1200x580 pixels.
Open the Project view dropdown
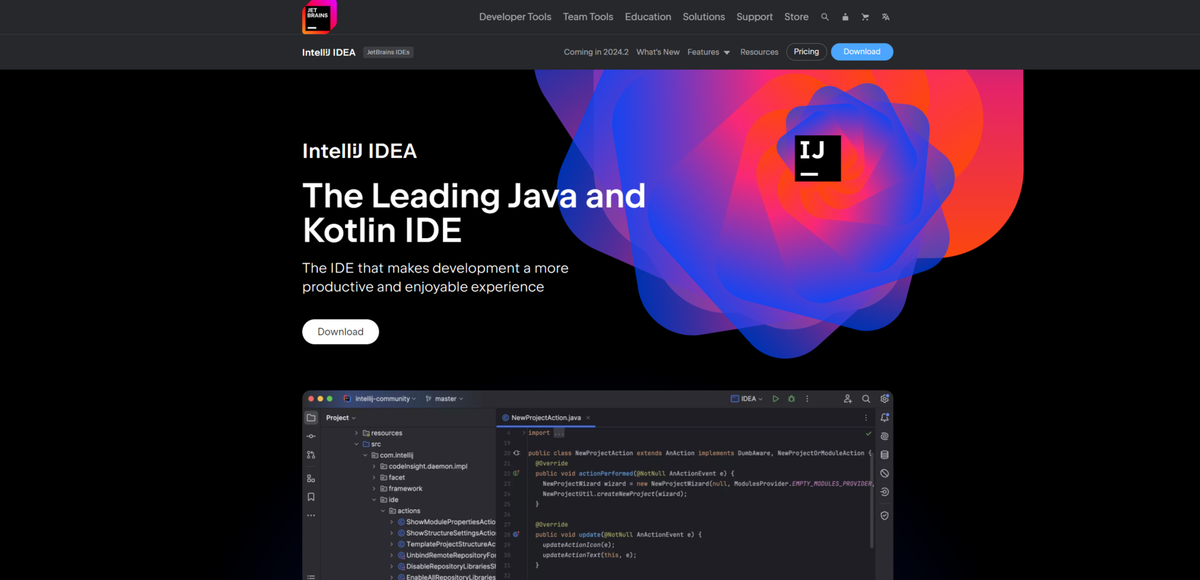pos(341,417)
